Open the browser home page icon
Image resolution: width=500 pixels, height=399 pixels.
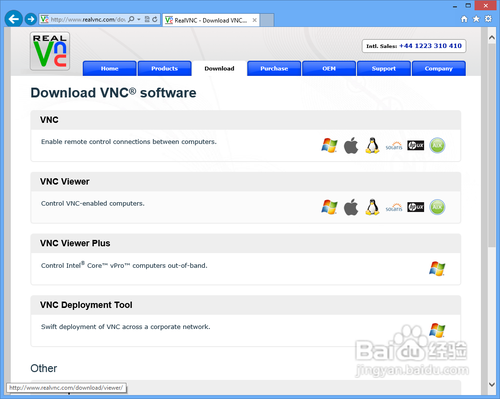click(464, 19)
